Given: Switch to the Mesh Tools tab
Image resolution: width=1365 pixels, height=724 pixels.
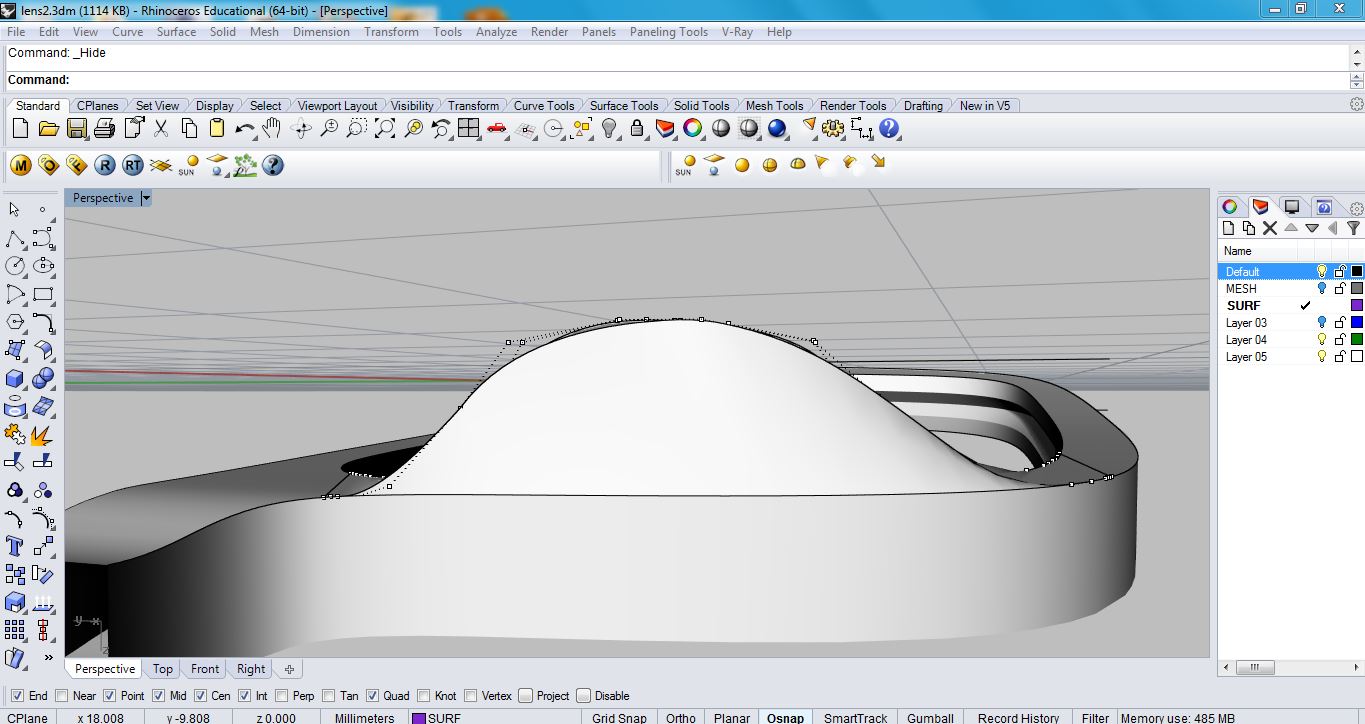Looking at the screenshot, I should coord(774,105).
